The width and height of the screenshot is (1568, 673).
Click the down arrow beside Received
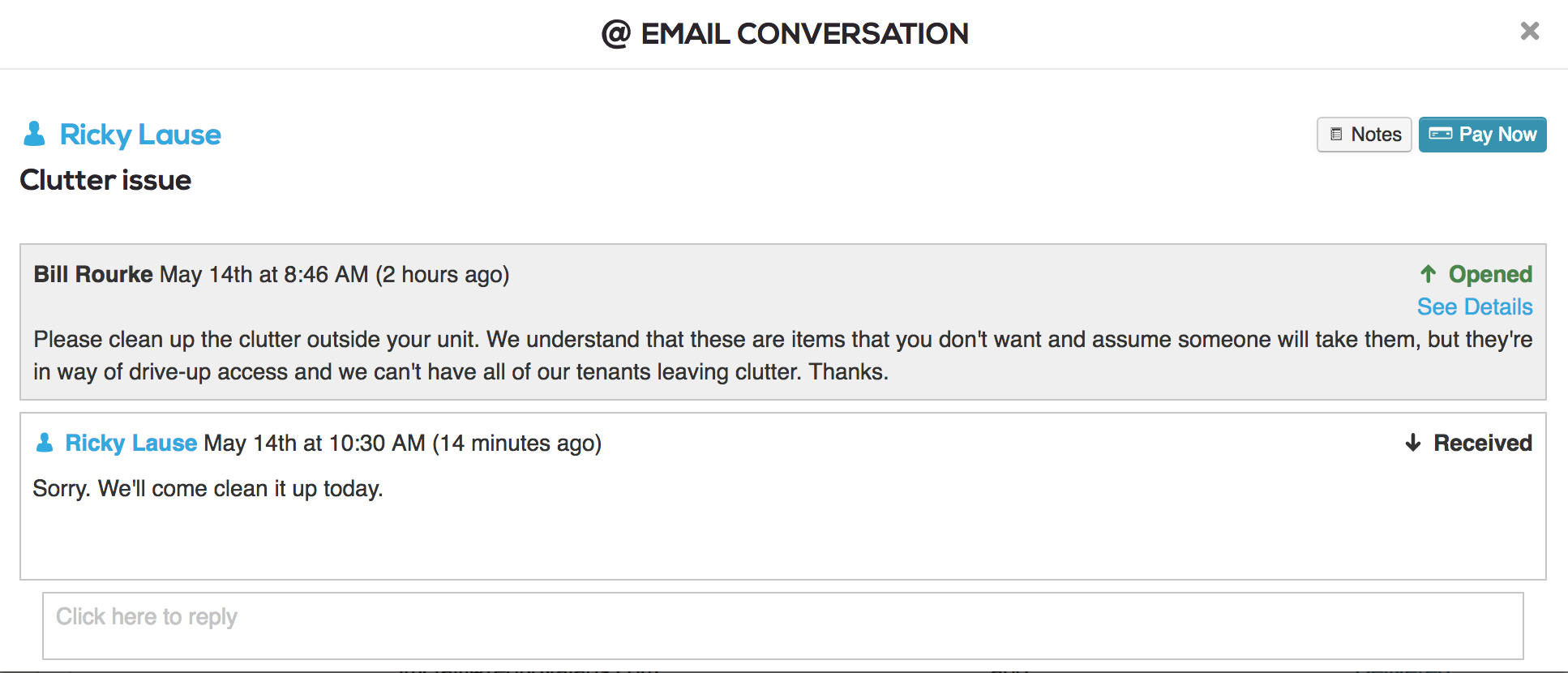(1413, 443)
